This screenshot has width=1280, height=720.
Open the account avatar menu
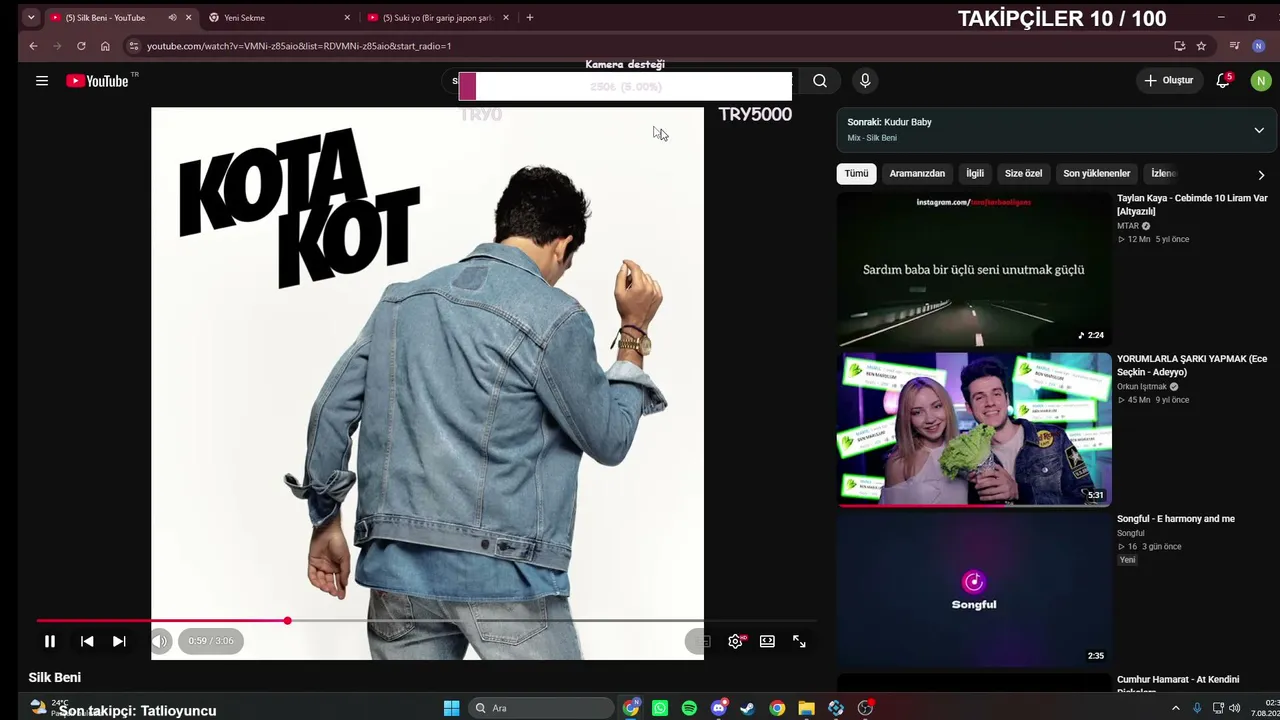tap(1261, 81)
